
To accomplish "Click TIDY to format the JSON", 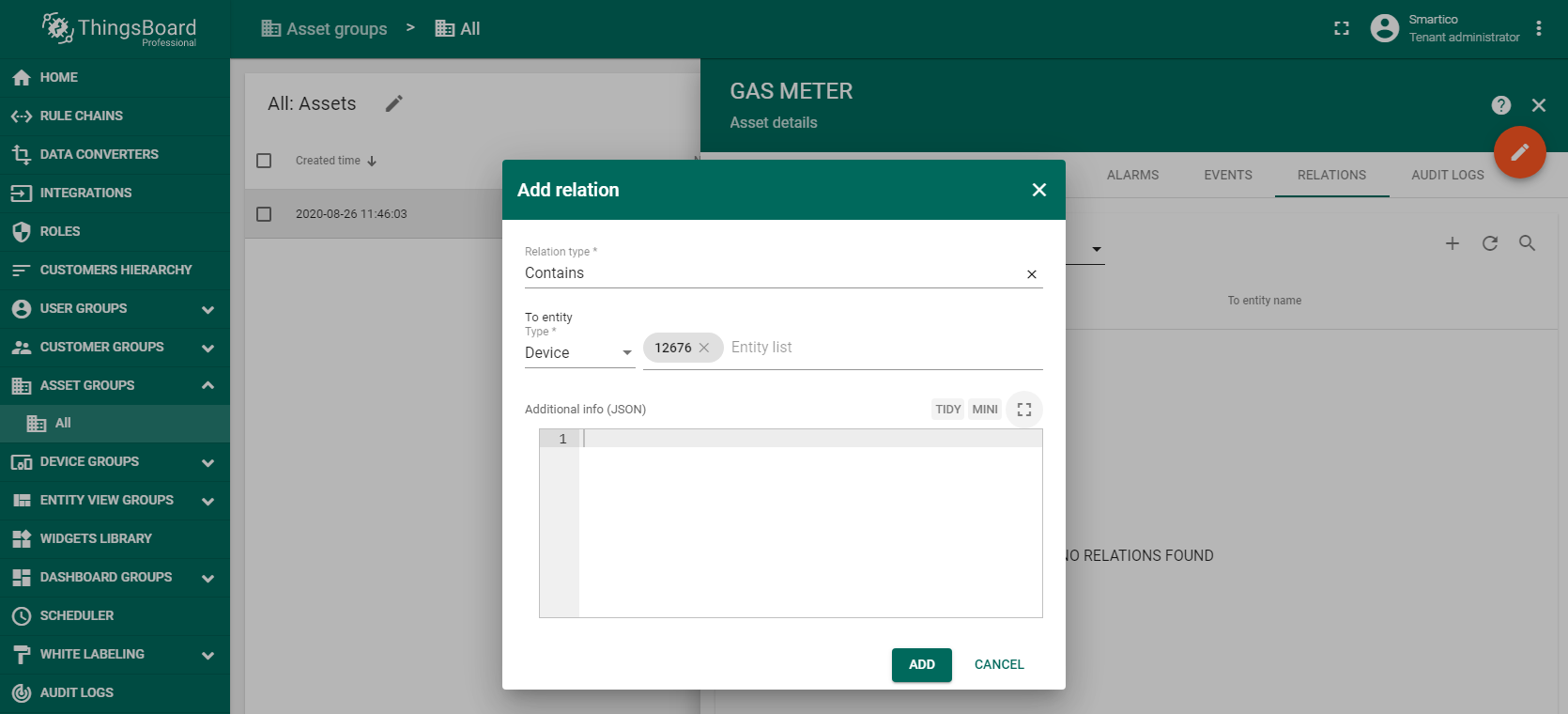I will click(947, 410).
